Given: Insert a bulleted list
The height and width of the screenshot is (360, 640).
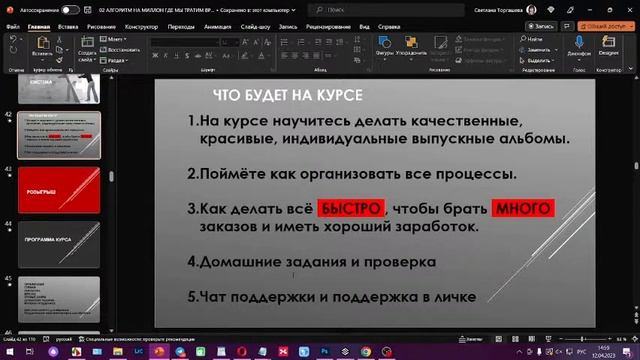Looking at the screenshot, I should (x=284, y=42).
